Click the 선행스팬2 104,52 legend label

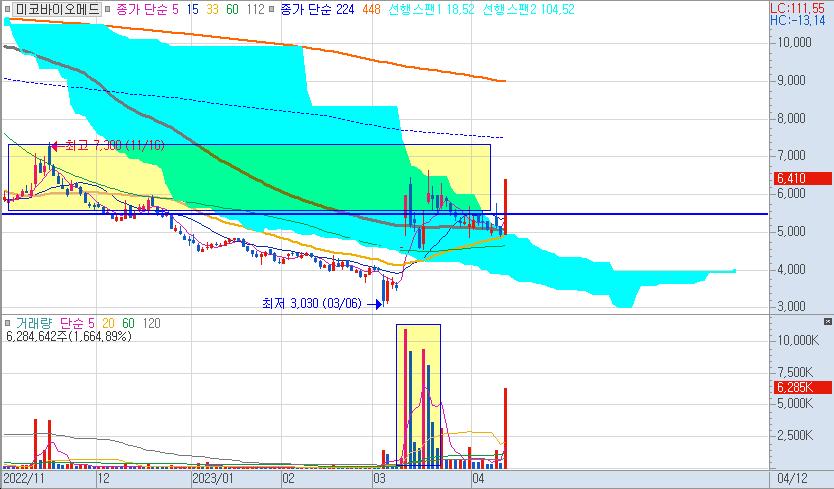[x=528, y=9]
